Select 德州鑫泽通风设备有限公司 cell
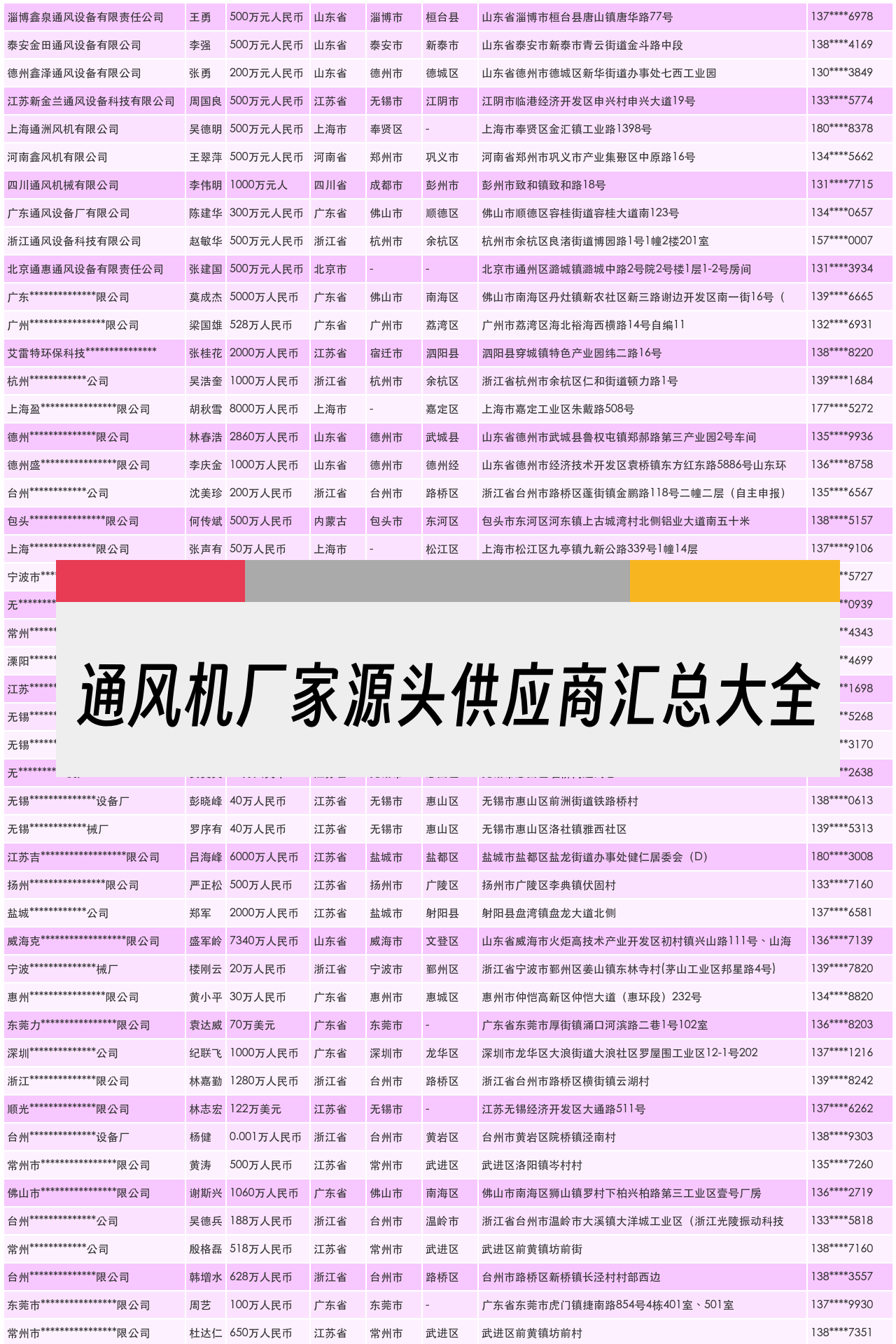The width and height of the screenshot is (896, 1344). [x=74, y=73]
